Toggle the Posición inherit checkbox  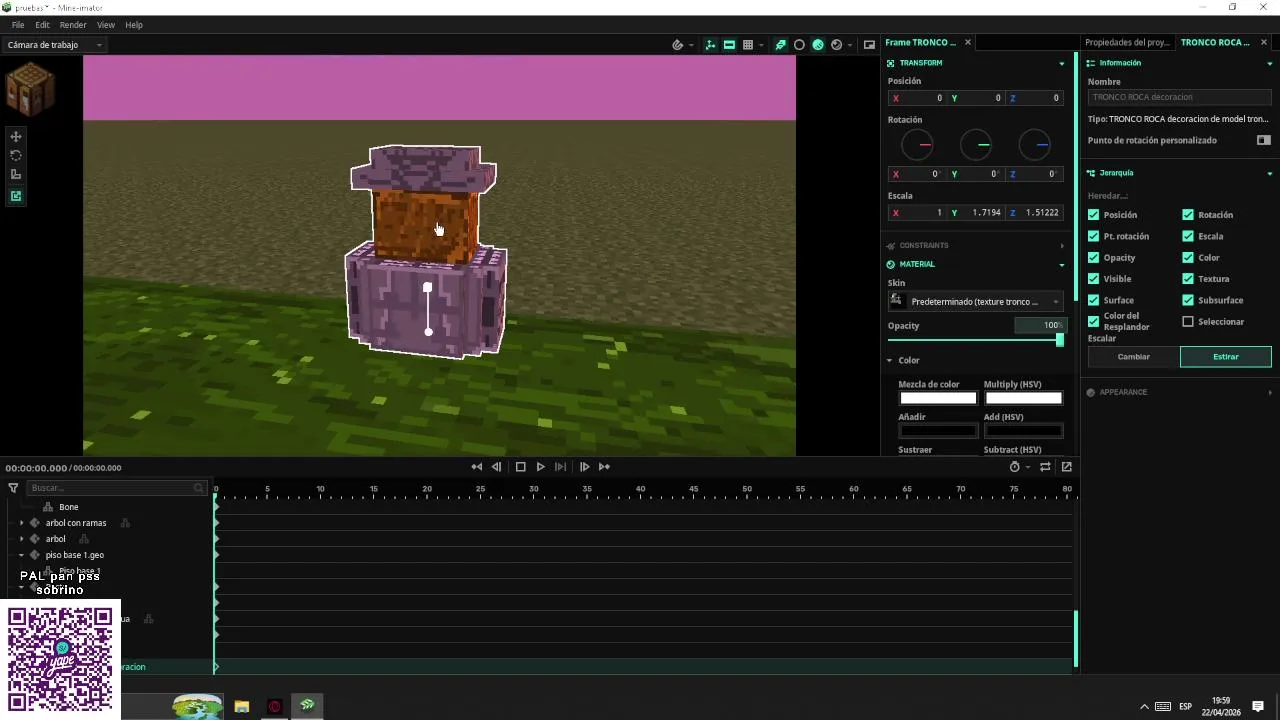click(1093, 215)
